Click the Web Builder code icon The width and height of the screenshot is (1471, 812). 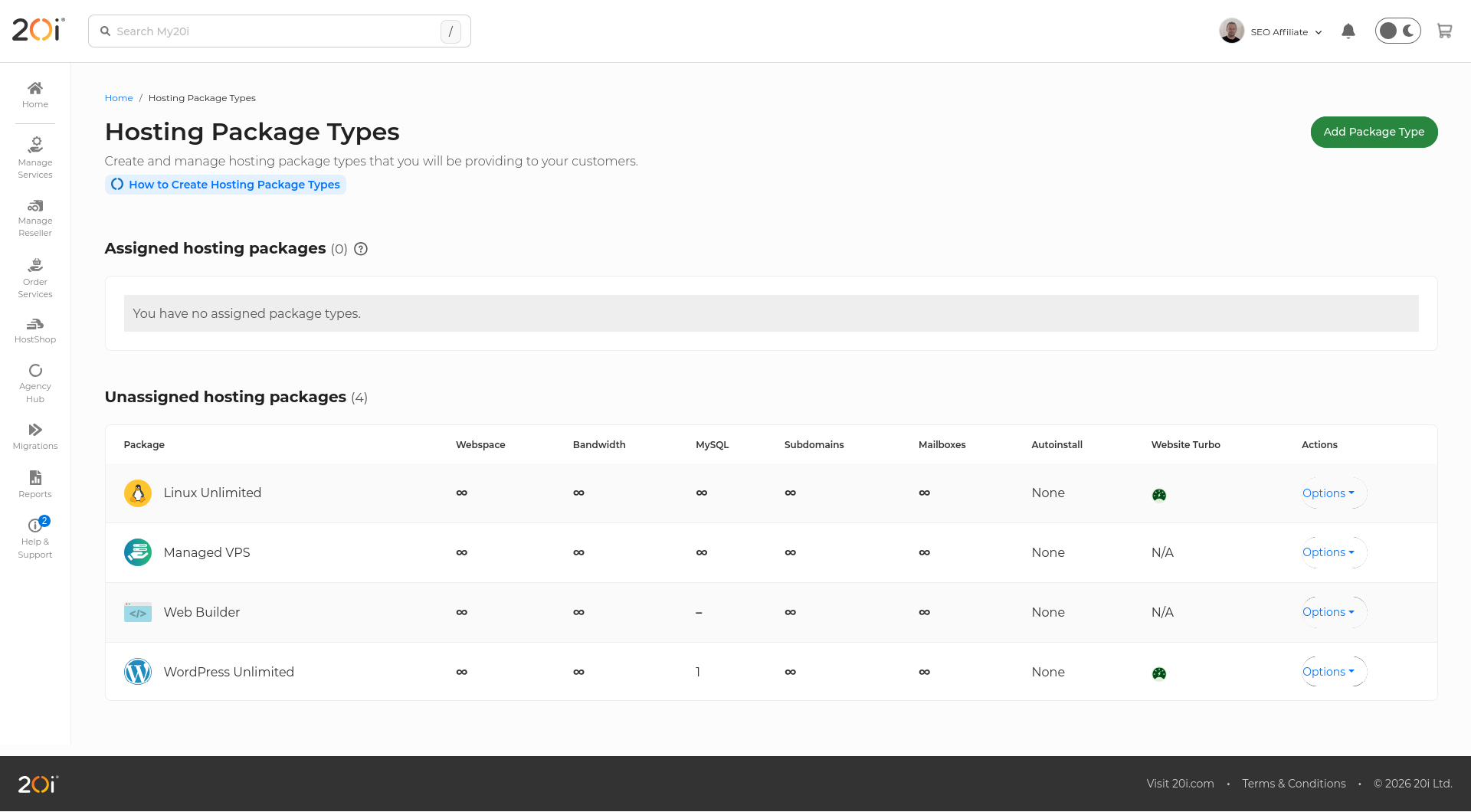pyautogui.click(x=138, y=612)
